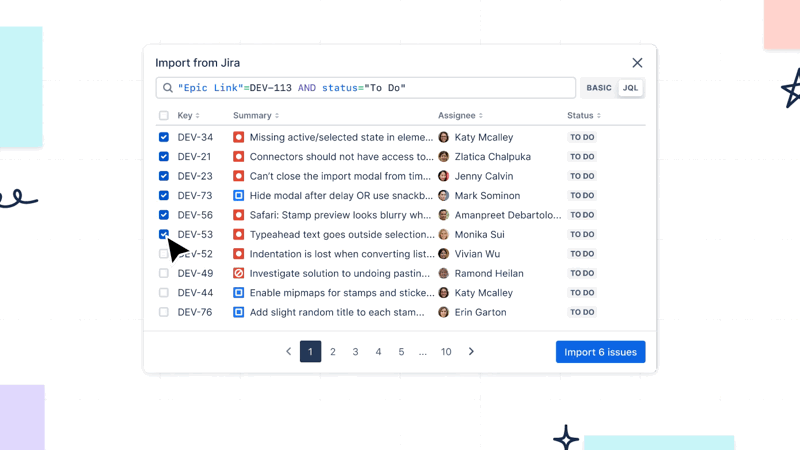Click assignee name Ramond Heilan
Viewport: 800px width, 450px height.
point(489,273)
